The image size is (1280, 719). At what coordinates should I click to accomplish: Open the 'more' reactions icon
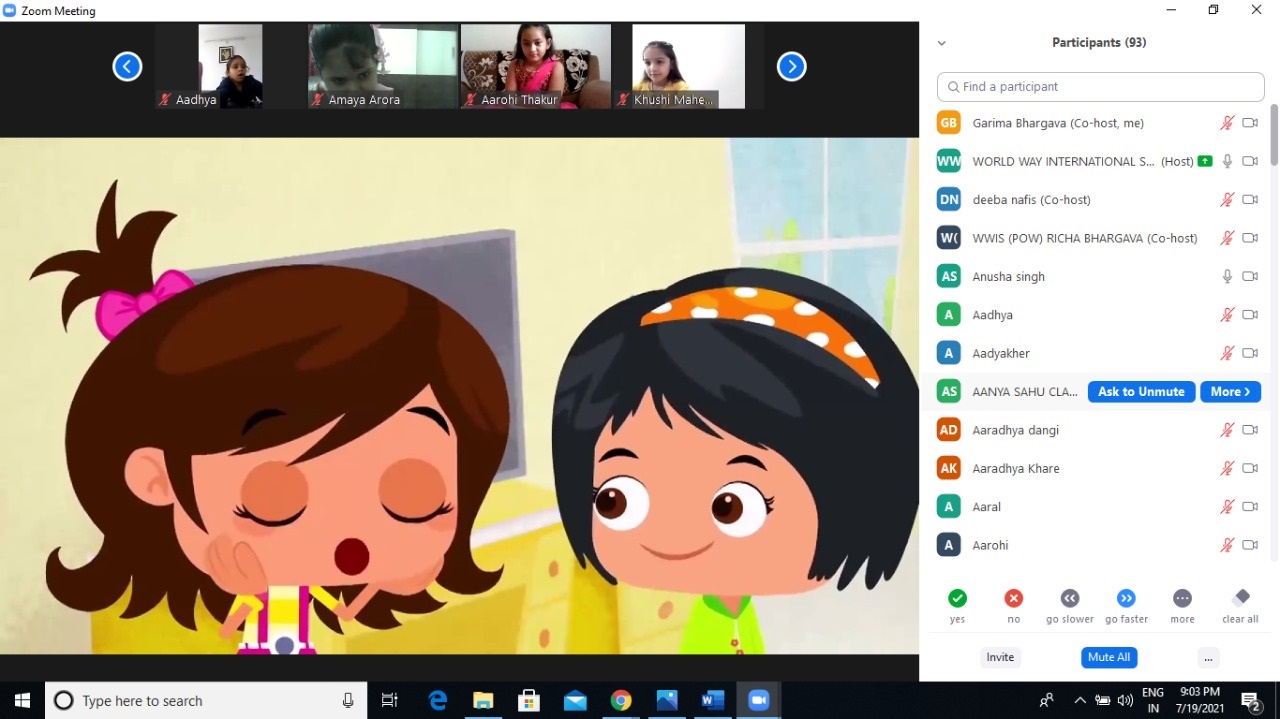click(1182, 598)
